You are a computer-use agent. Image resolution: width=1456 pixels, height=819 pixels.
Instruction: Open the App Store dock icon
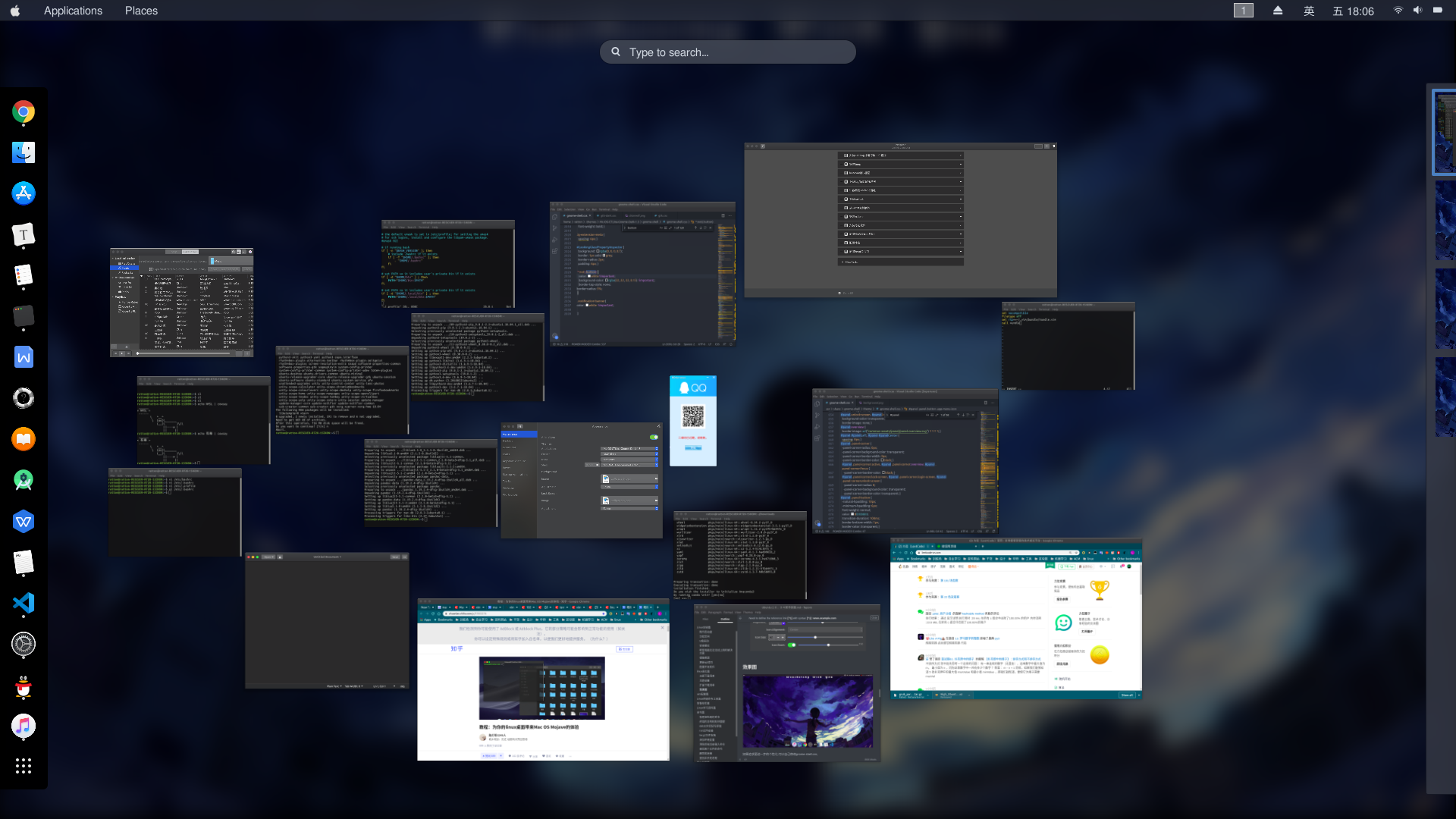tap(24, 193)
